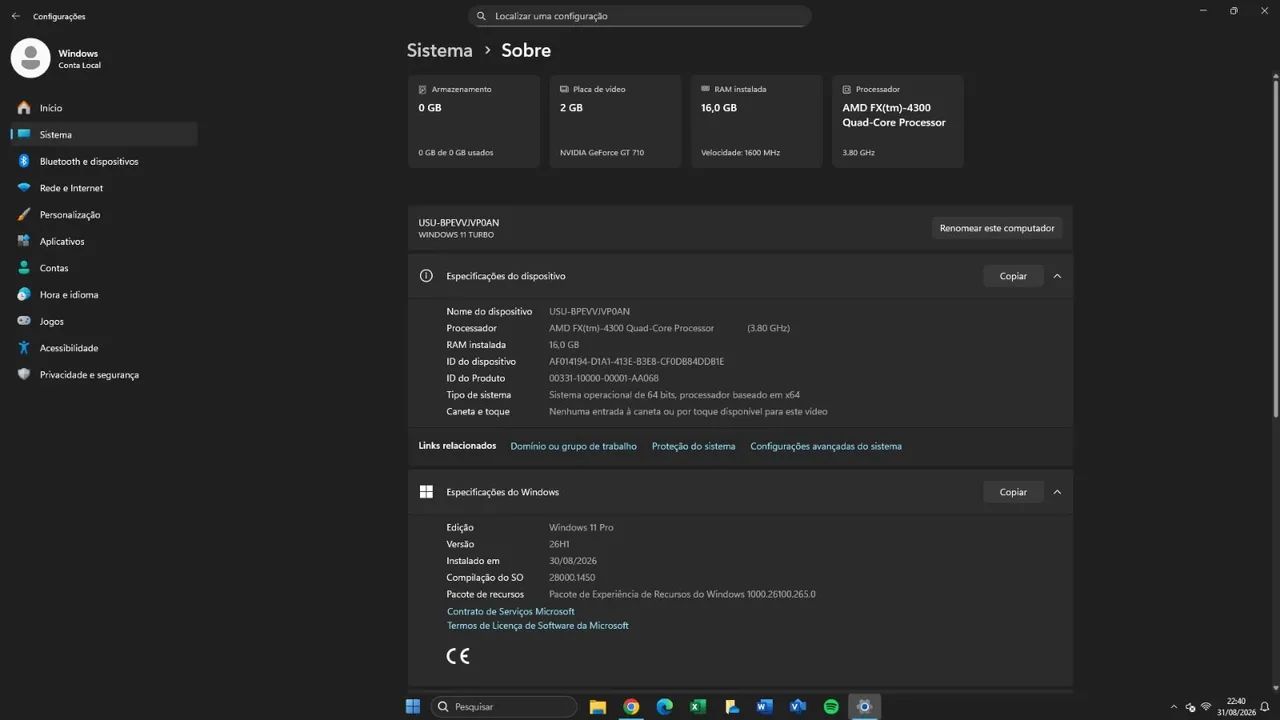Open Início in the sidebar
The height and width of the screenshot is (720, 1280).
(104, 108)
